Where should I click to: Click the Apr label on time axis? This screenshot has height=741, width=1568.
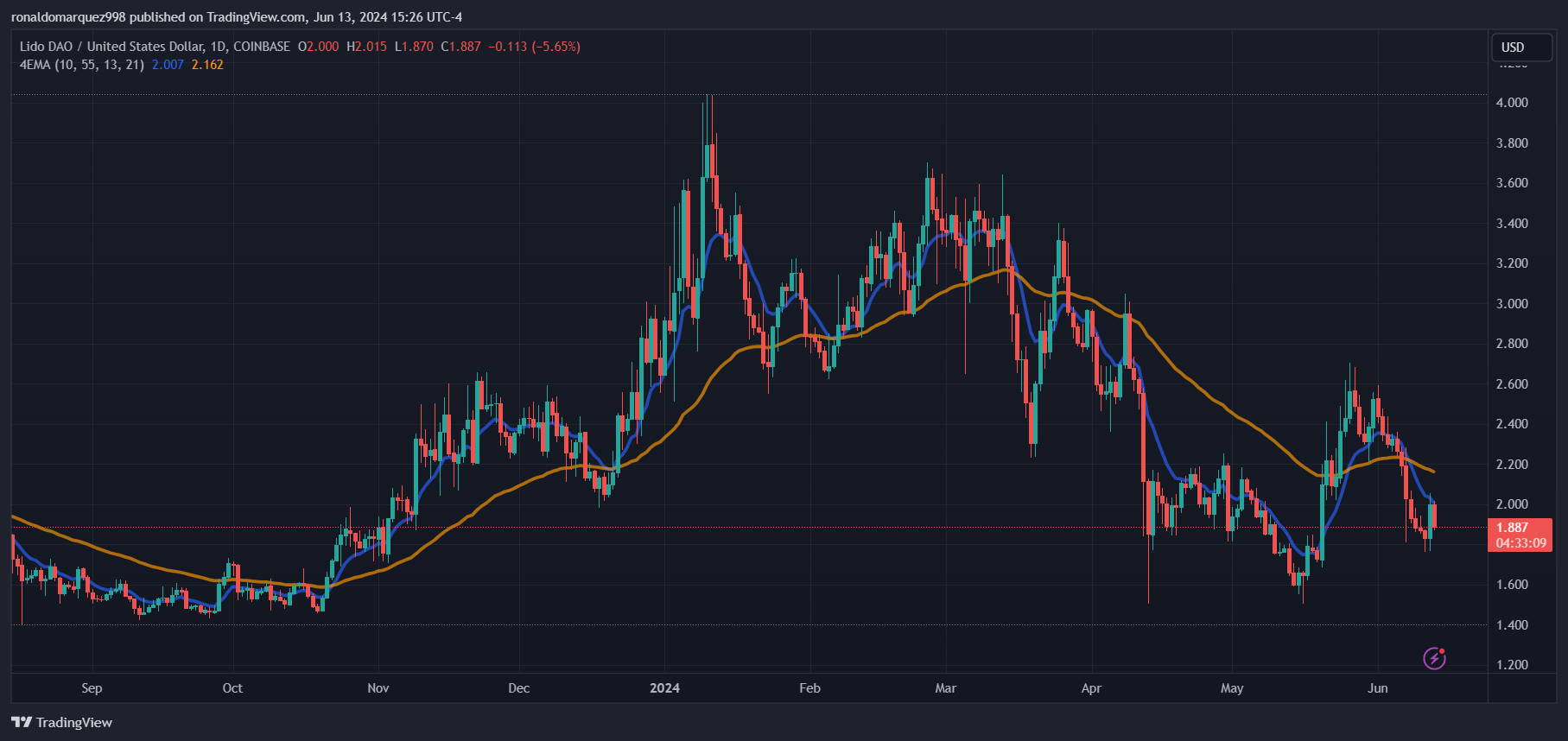(1091, 688)
